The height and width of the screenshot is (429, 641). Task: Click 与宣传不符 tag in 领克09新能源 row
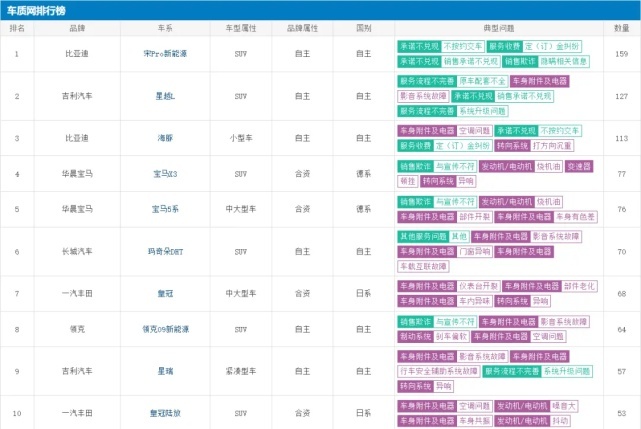tap(455, 322)
